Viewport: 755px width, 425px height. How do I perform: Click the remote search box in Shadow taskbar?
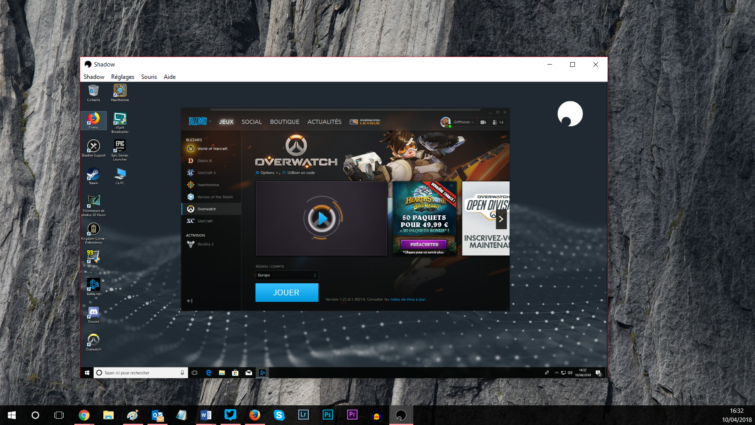tap(140, 373)
